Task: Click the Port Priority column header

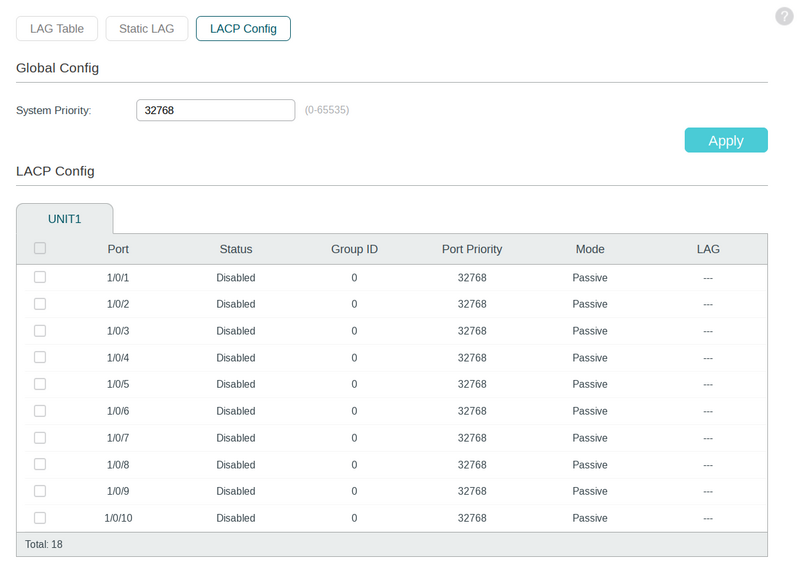Action: click(x=472, y=249)
